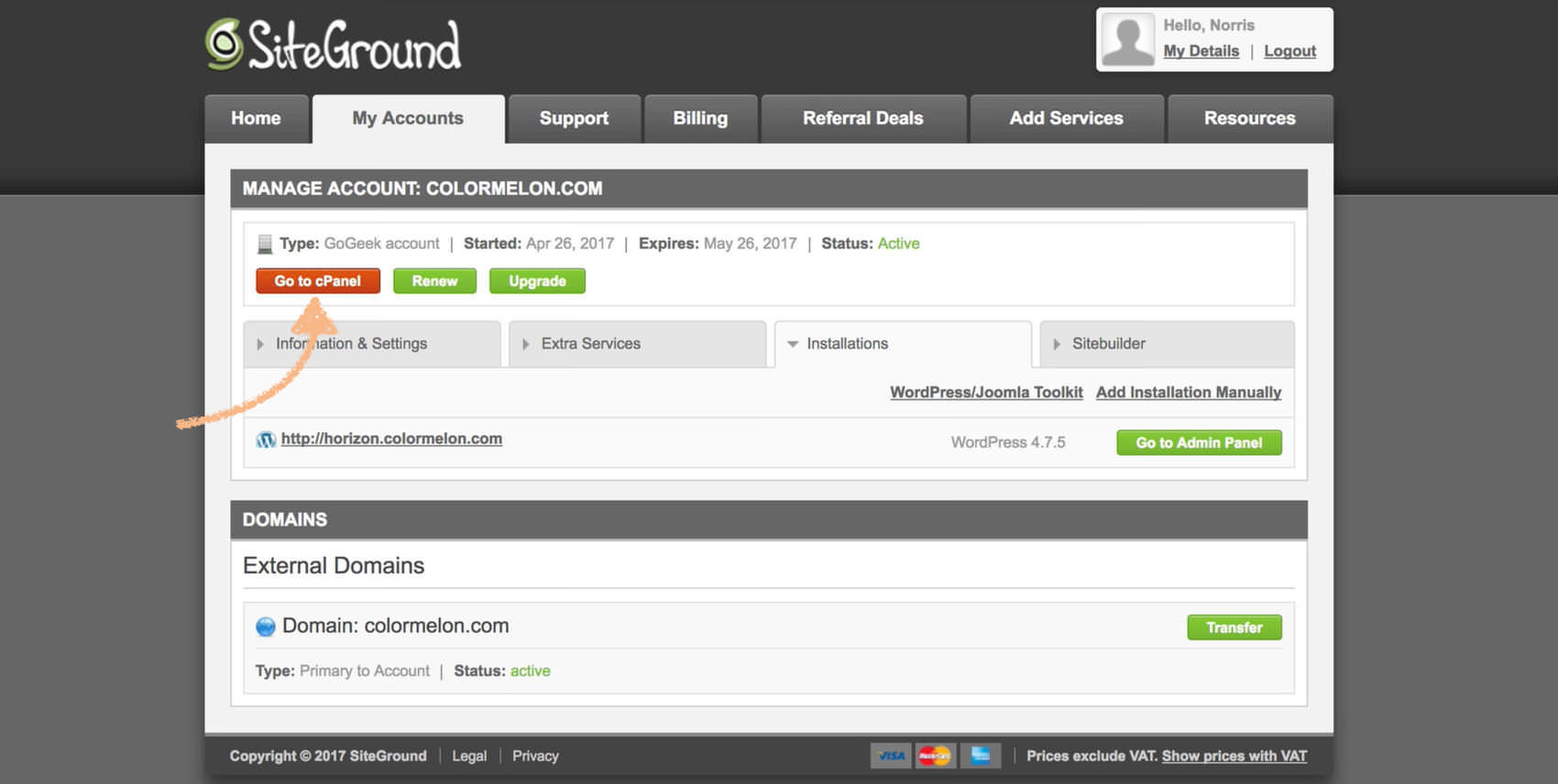Screen dimensions: 1558x784
Task: Click the 'Primary to Account' type text
Action: coord(364,671)
